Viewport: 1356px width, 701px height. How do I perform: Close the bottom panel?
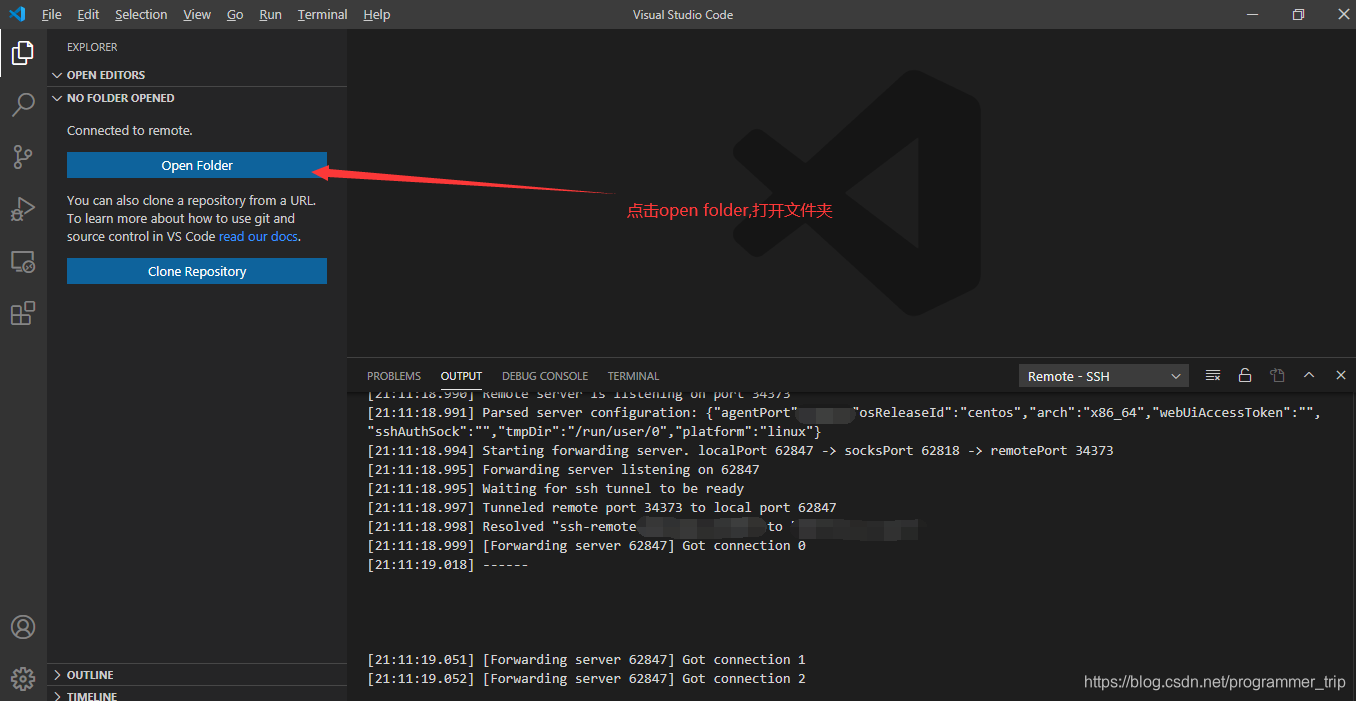point(1341,376)
